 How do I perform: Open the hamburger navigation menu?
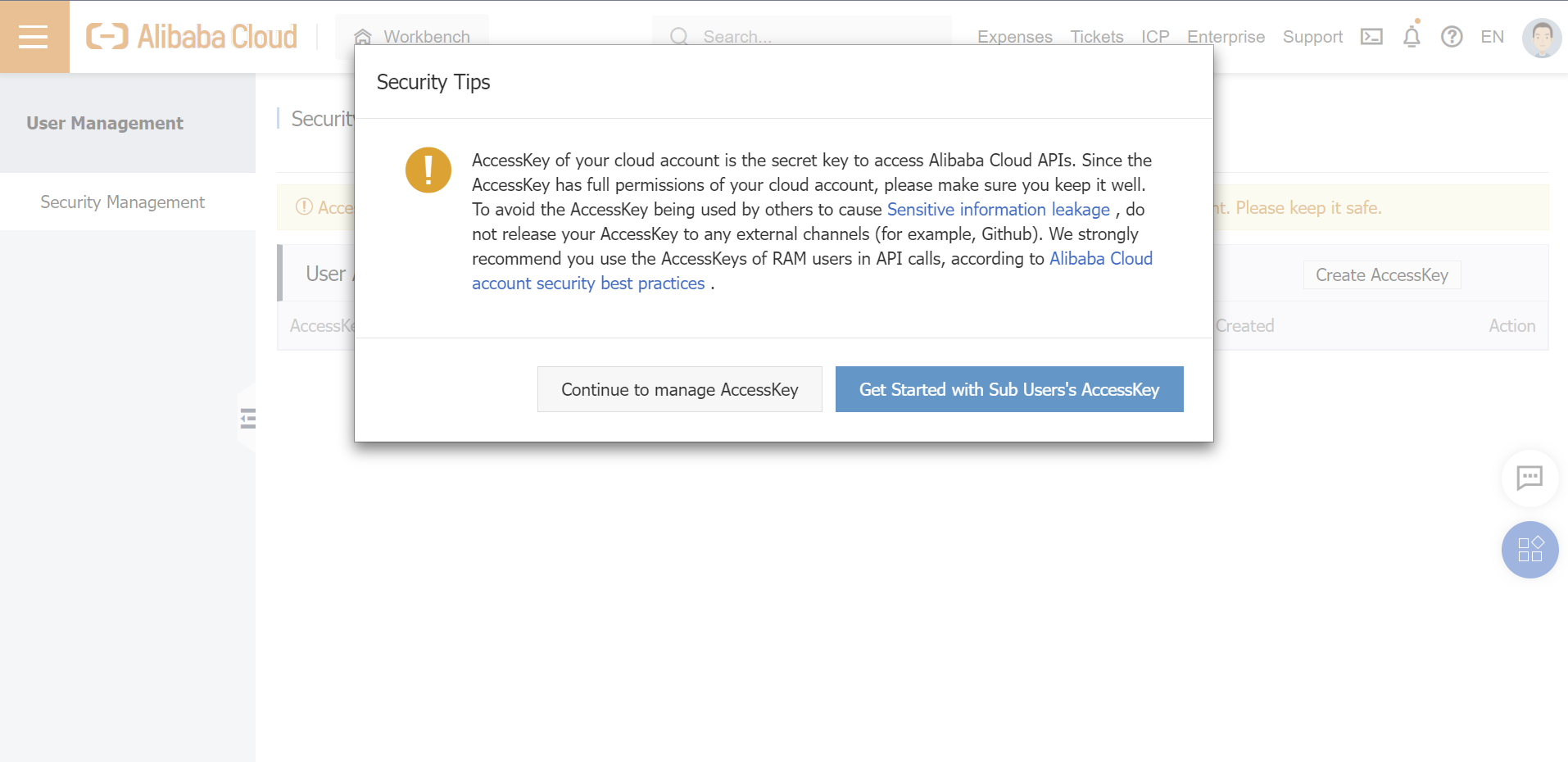click(x=34, y=37)
